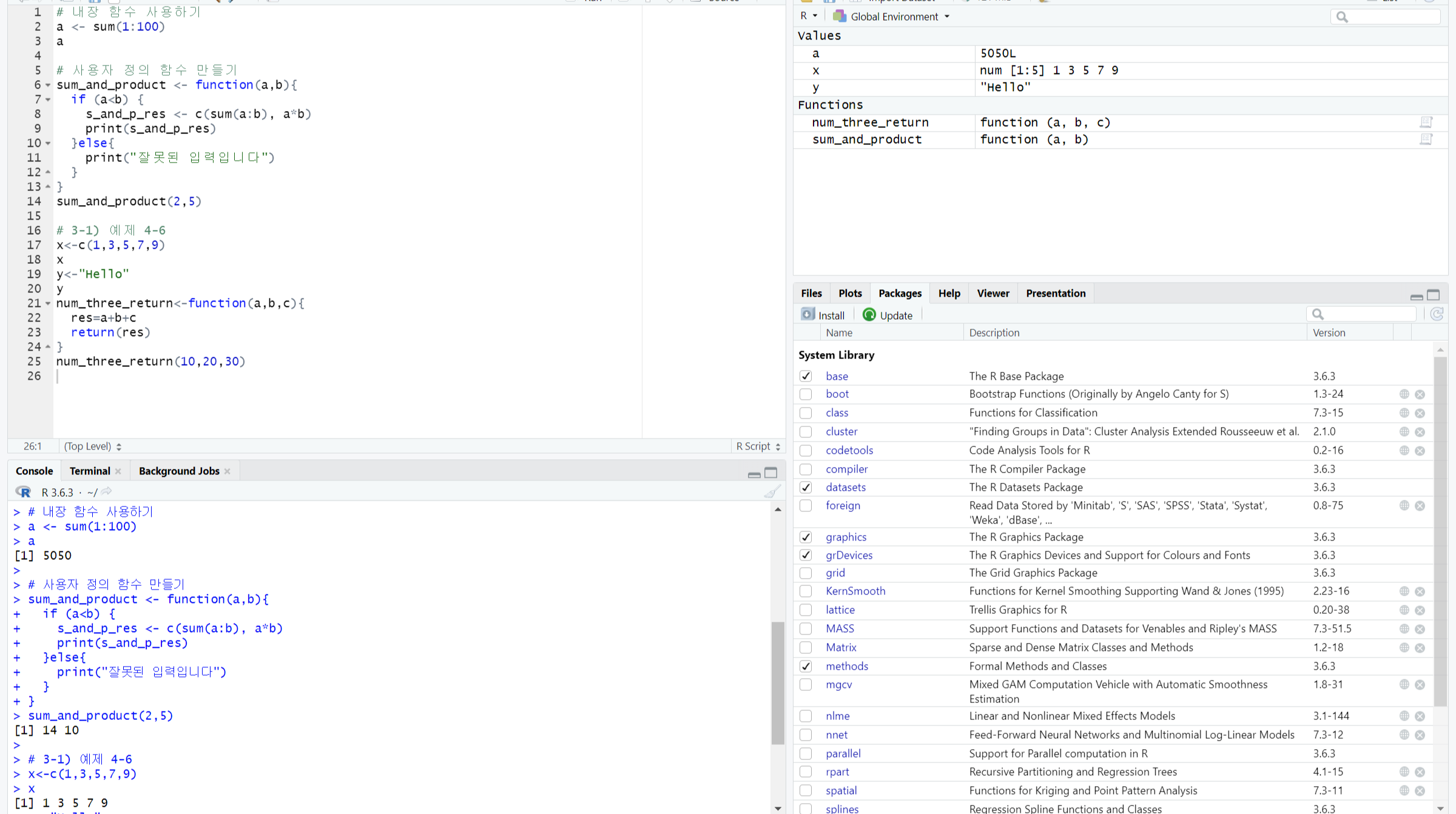Open Global Environment dropdown
This screenshot has height=814, width=1456.
[x=891, y=16]
